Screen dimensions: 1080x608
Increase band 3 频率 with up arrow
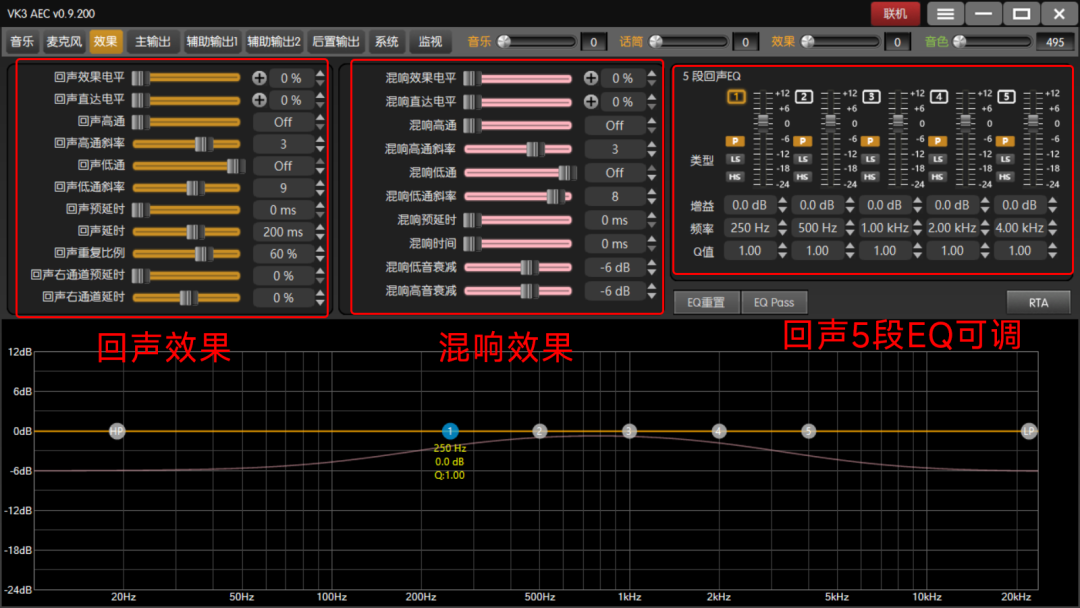pos(917,224)
